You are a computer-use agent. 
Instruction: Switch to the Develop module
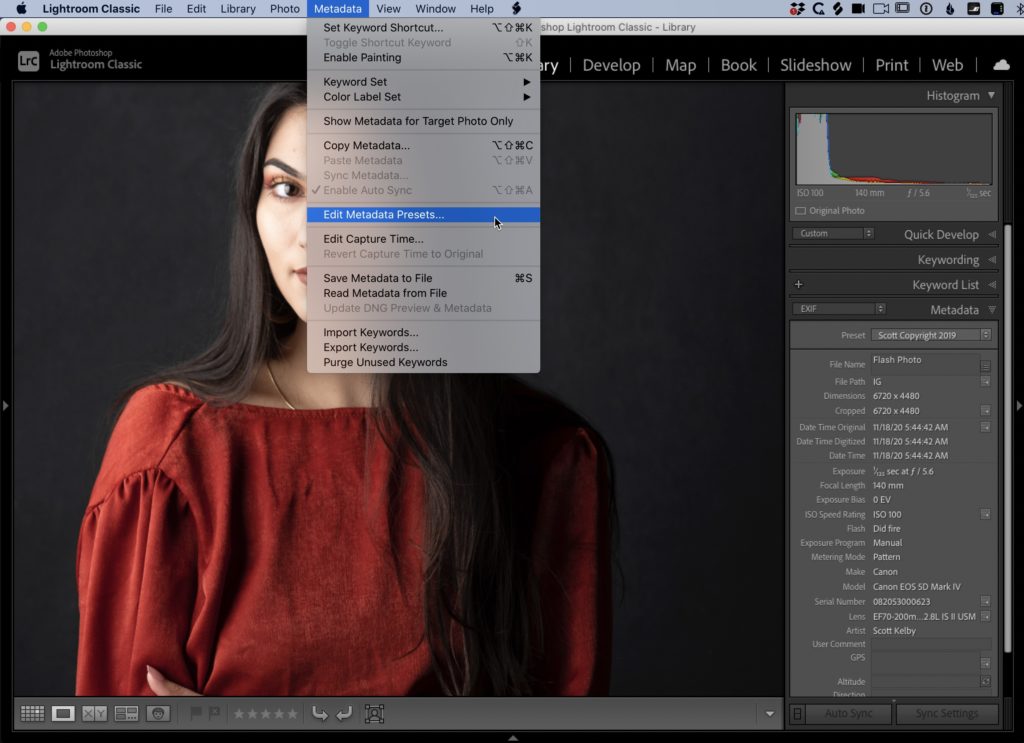(611, 65)
